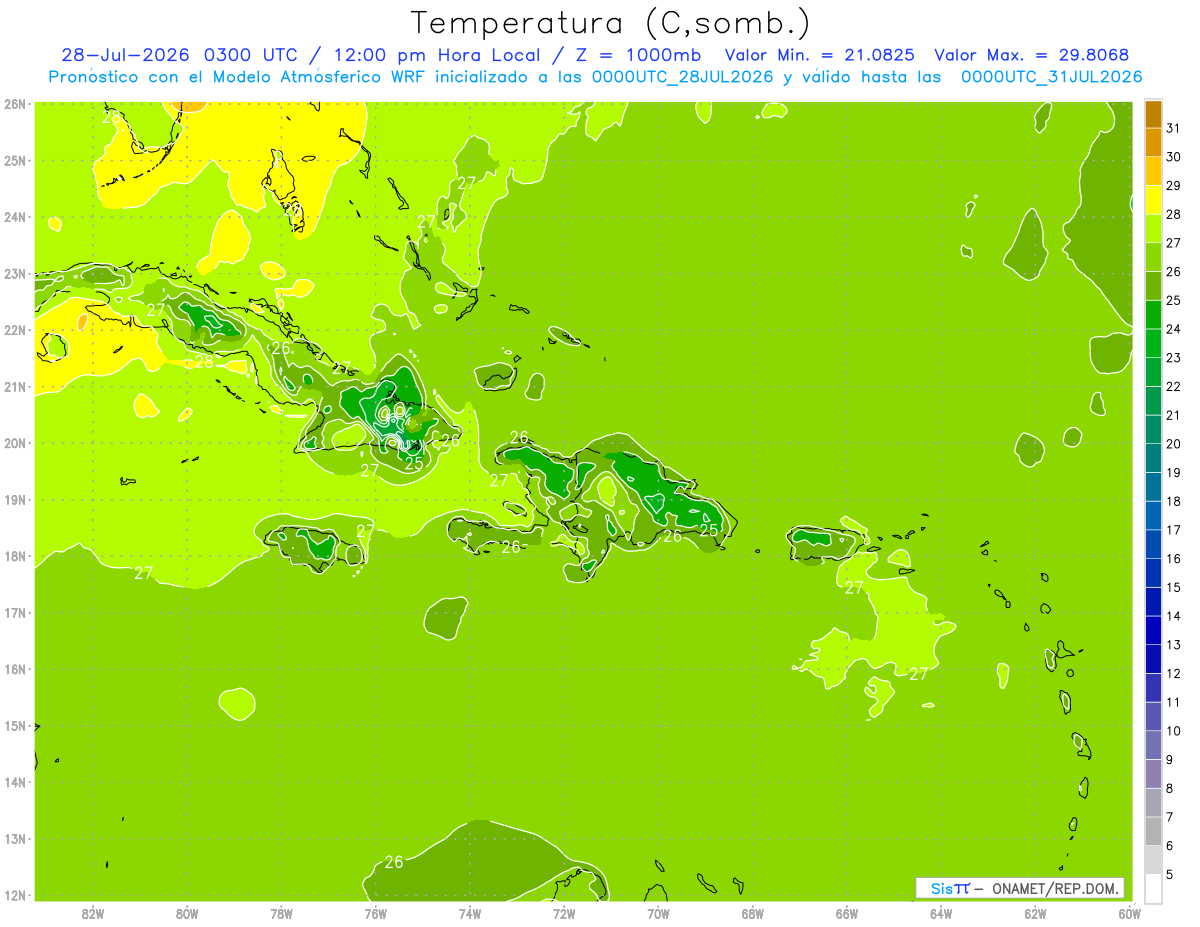Pick the gray 6–7 color scale swatch
Image resolution: width=1200 pixels, height=927 pixels.
coord(1153,831)
